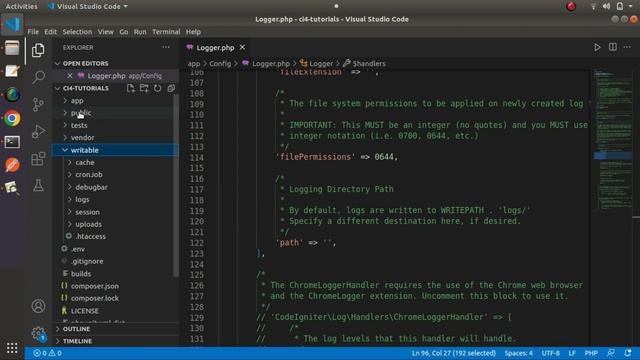Expand the logs folder
The image size is (640, 360).
click(x=116, y=200)
